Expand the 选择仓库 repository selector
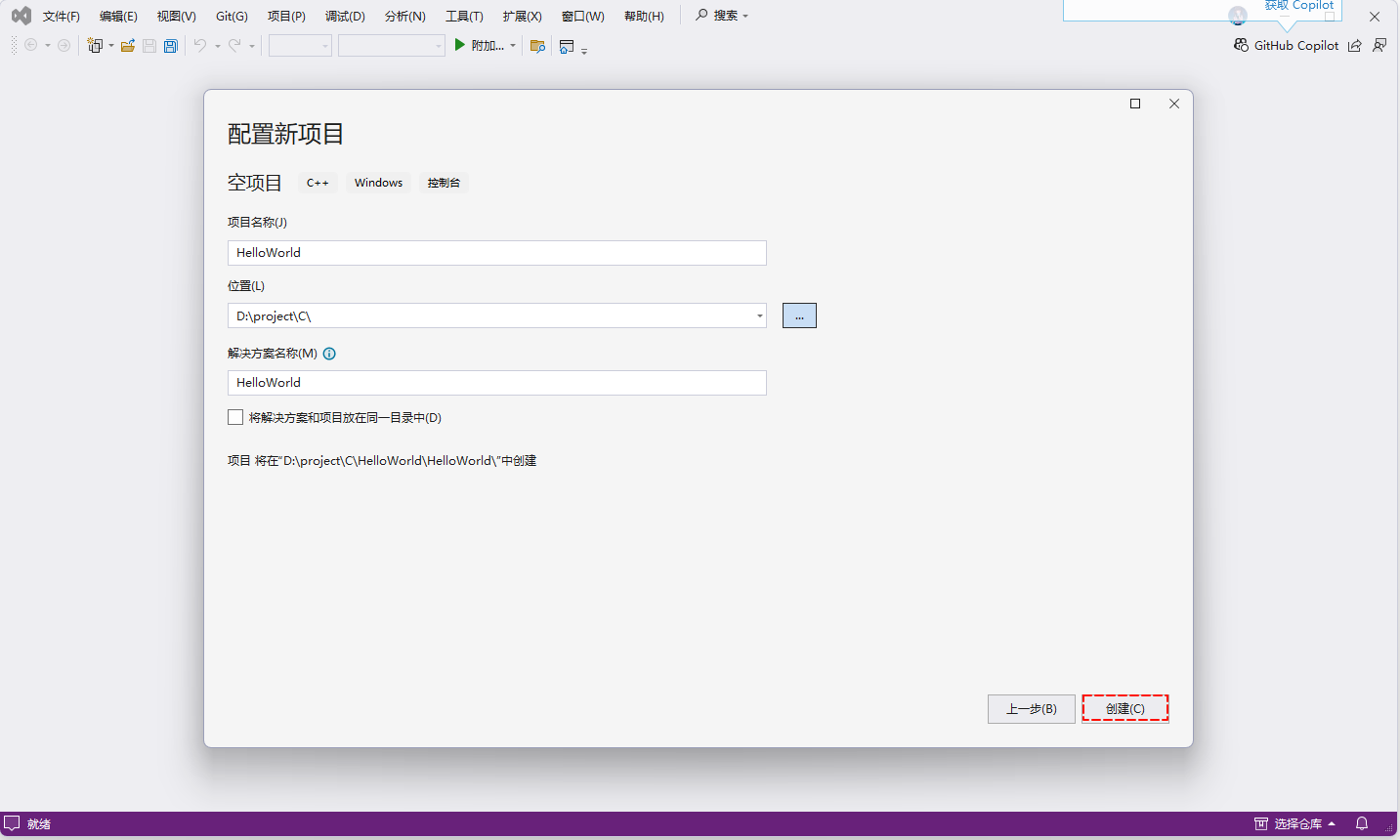1400x840 pixels. (1296, 823)
